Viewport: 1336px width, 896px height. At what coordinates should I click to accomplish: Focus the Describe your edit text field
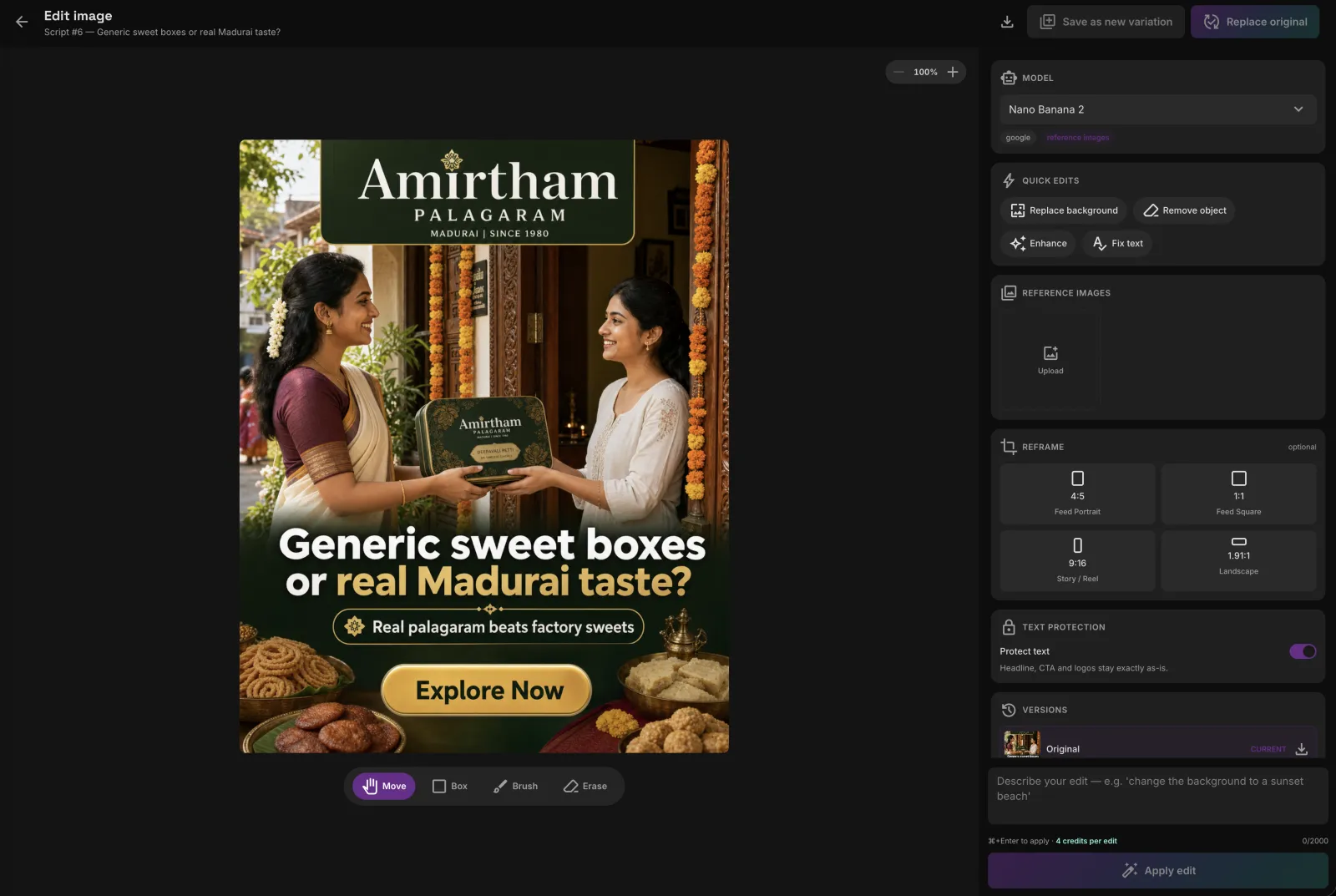pos(1157,796)
